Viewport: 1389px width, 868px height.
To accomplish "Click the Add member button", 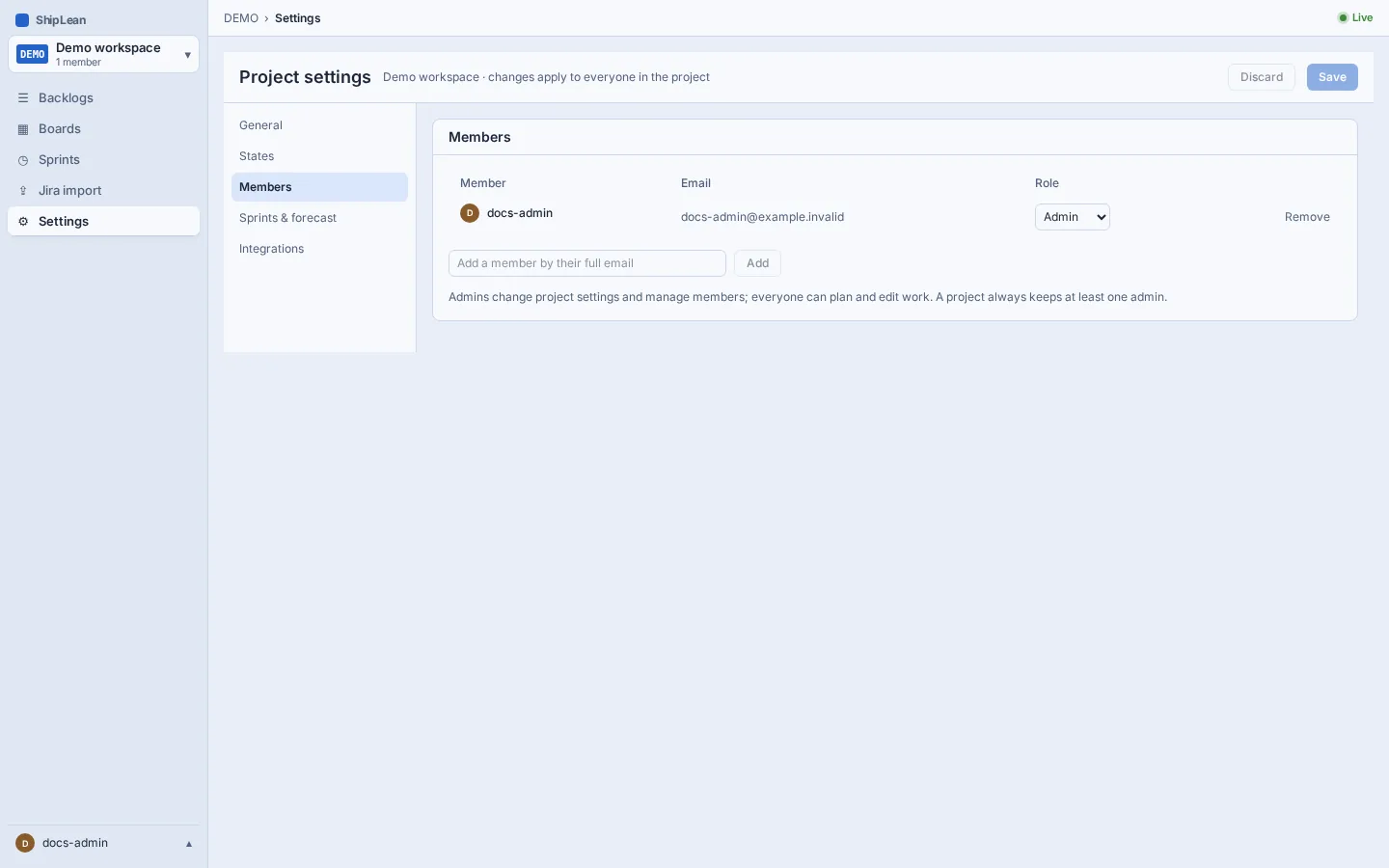I will (x=757, y=263).
